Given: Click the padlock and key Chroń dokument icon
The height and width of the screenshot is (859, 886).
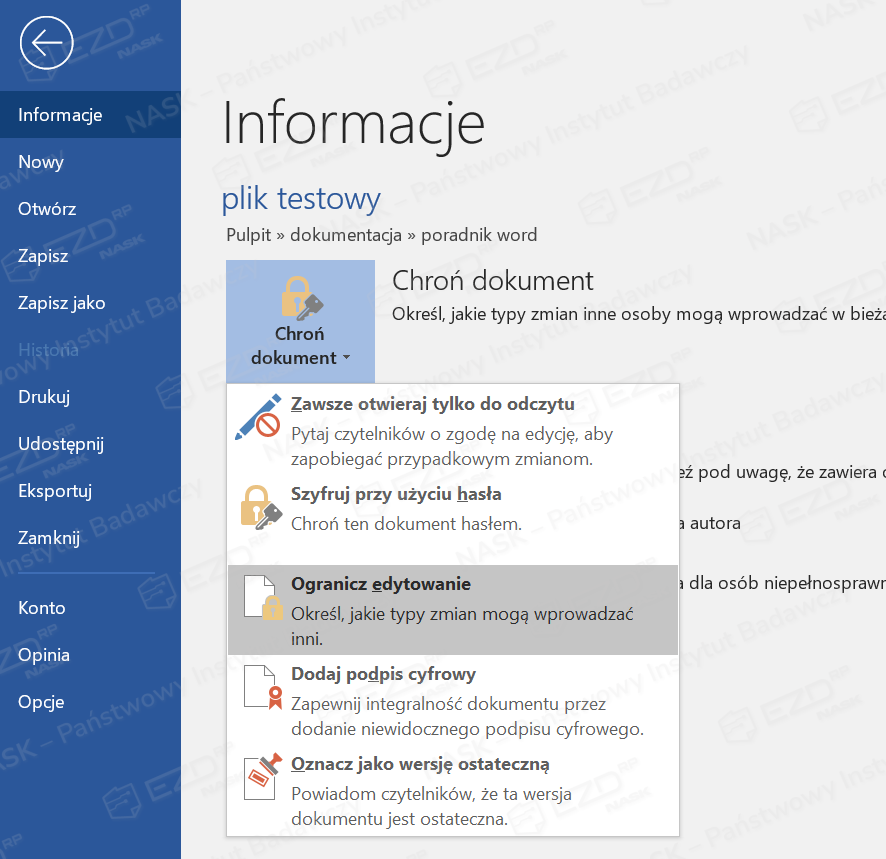Looking at the screenshot, I should tap(300, 297).
